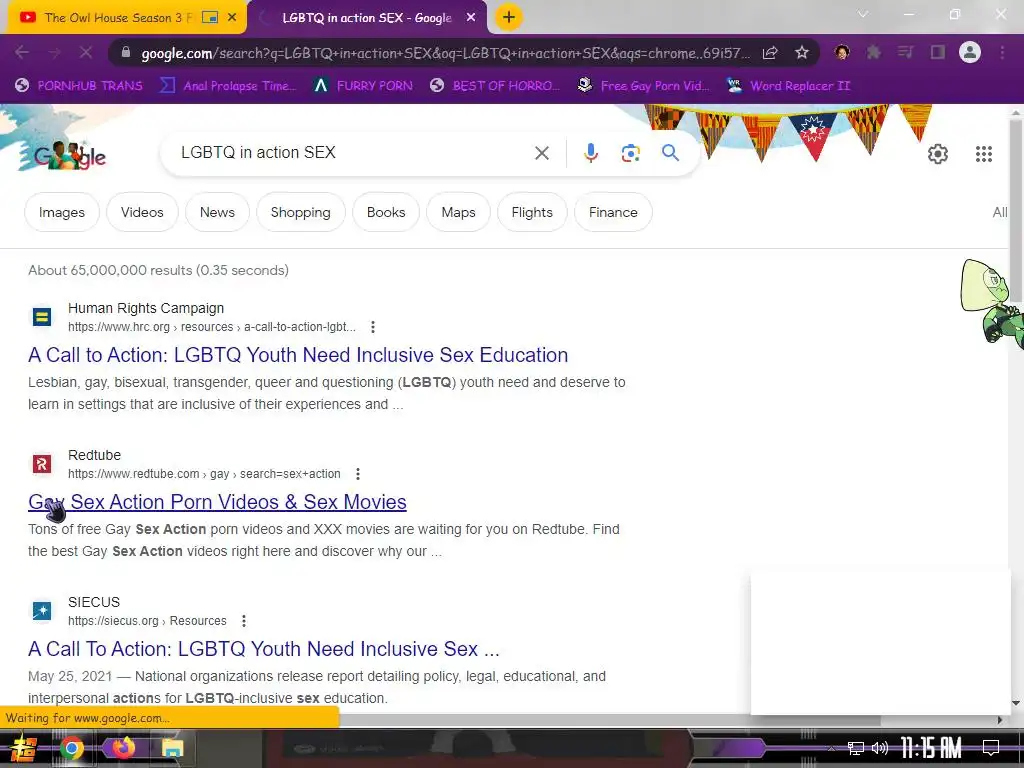Click the scrollbar down arrow
The height and width of the screenshot is (768, 1024).
pos(1016,703)
